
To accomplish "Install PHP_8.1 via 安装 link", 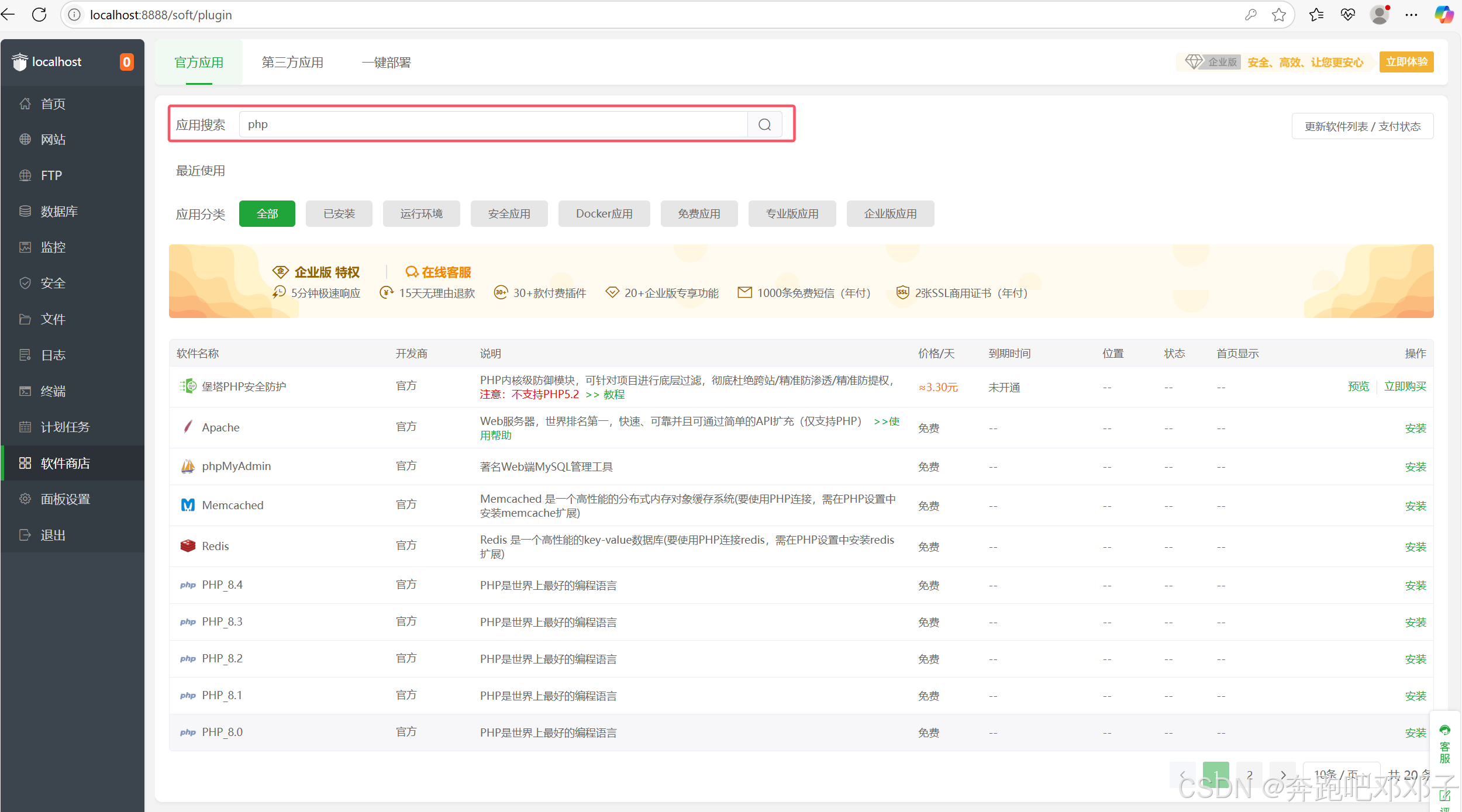I will click(x=1416, y=696).
